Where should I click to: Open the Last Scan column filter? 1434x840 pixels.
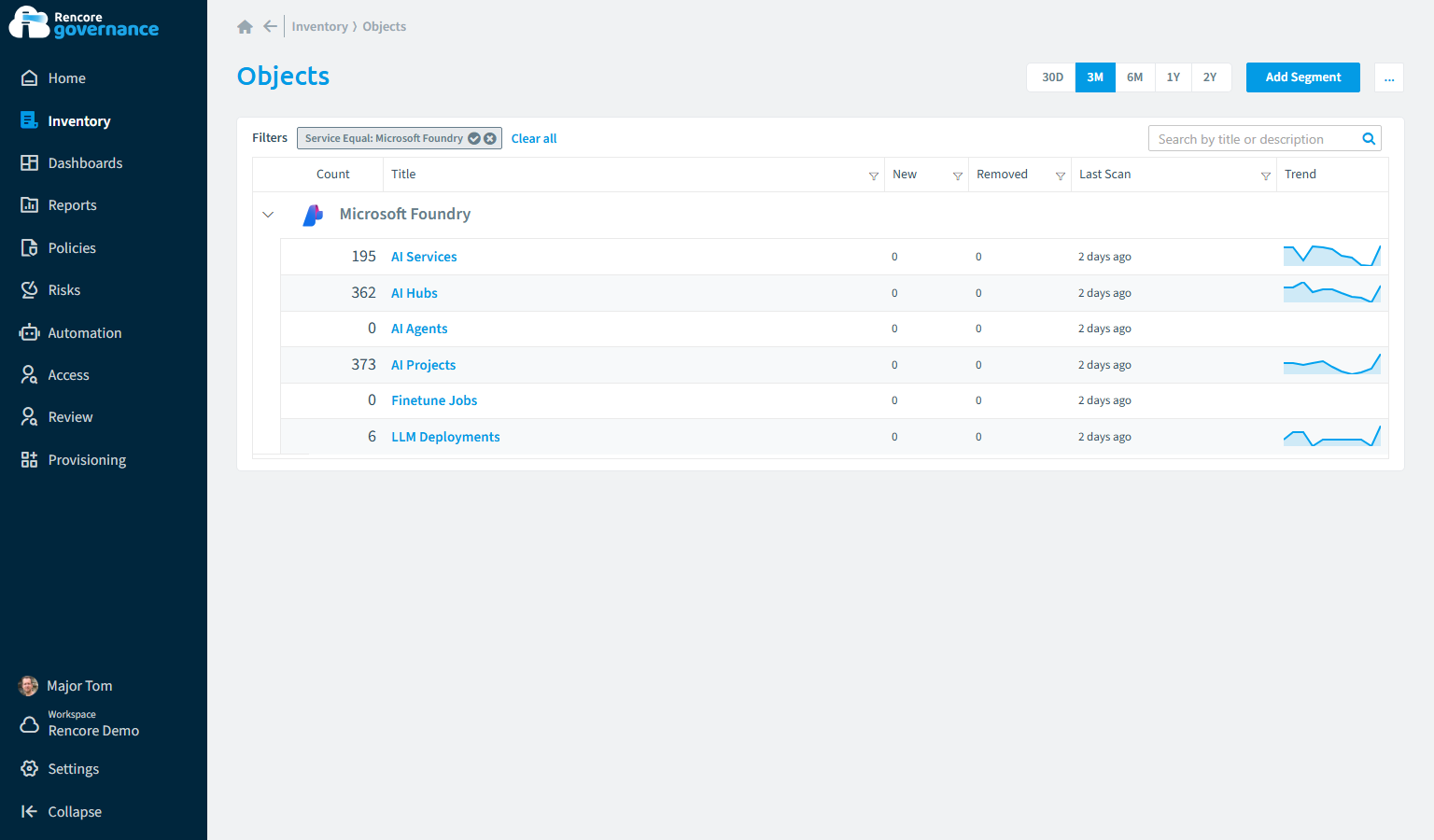(1266, 175)
